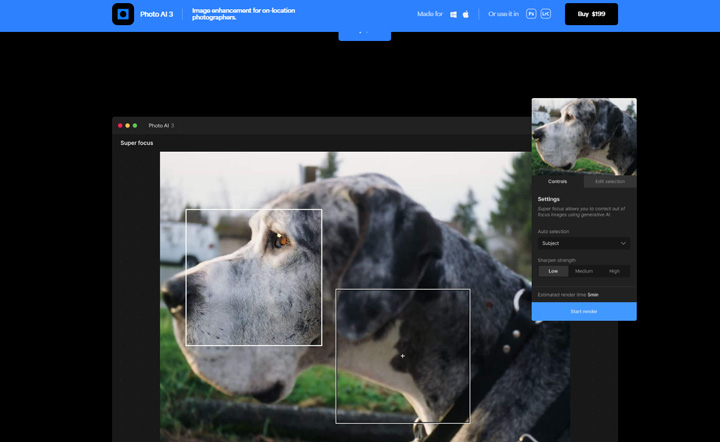Start the render with the blue button
The height and width of the screenshot is (442, 720).
coord(584,311)
